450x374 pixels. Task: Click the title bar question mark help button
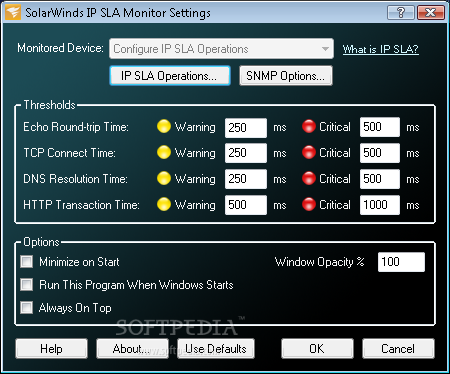401,13
